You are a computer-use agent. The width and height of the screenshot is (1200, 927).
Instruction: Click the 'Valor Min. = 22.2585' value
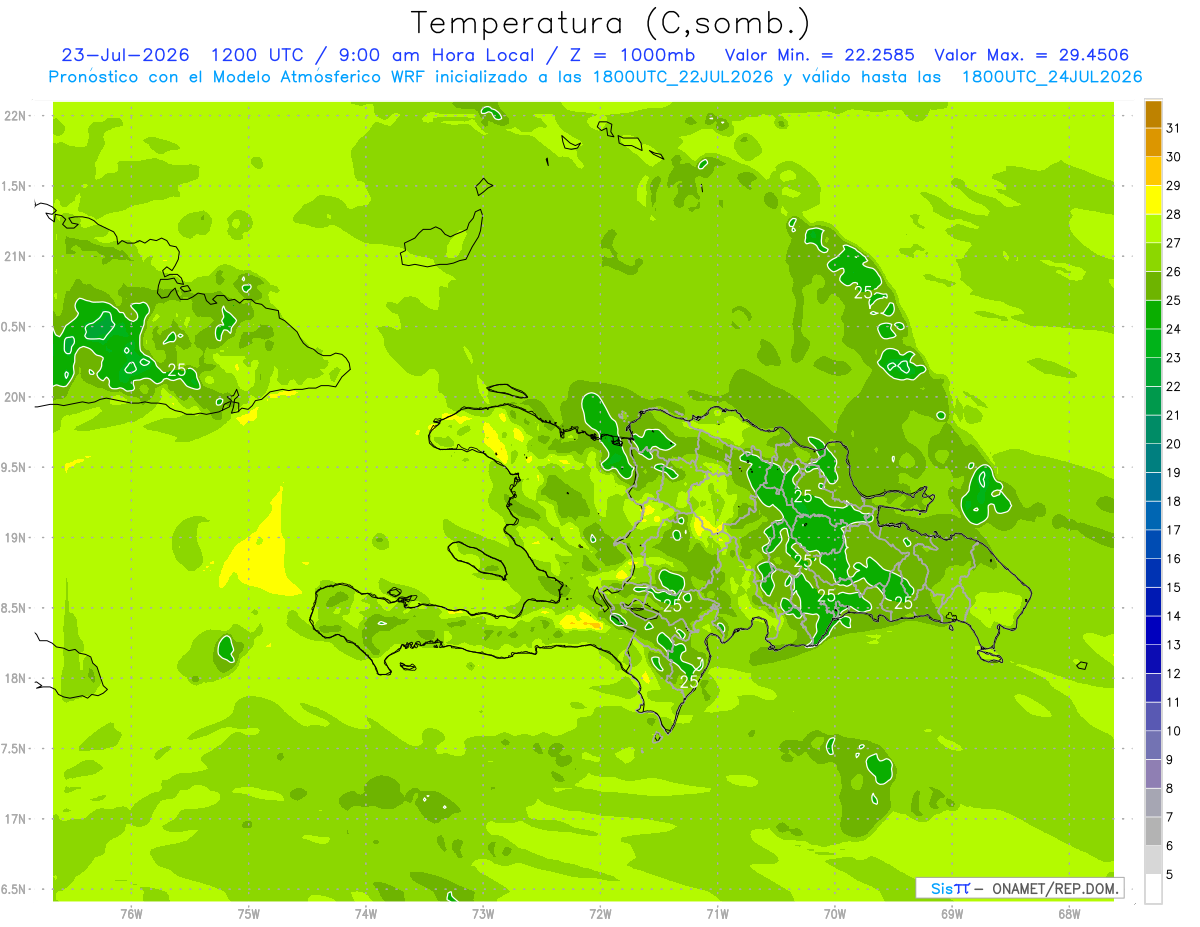[x=821, y=55]
